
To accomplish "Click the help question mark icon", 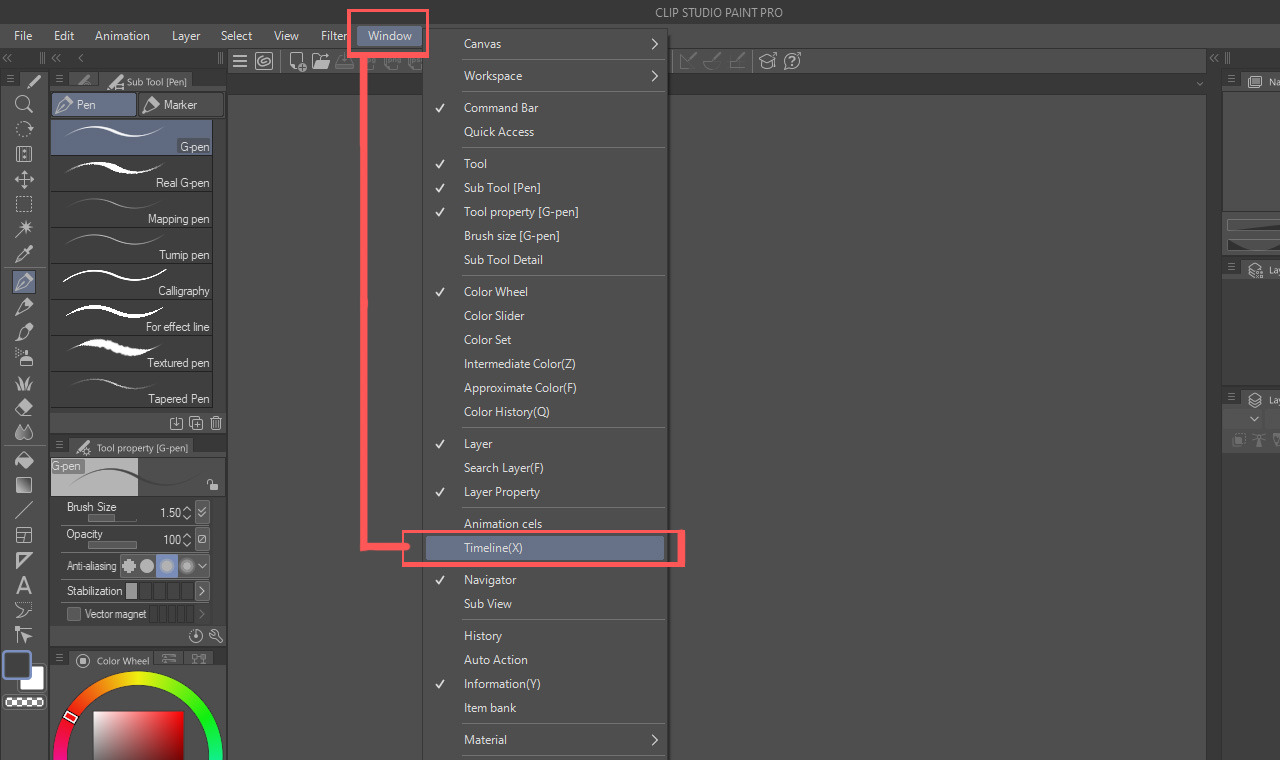I will point(792,61).
